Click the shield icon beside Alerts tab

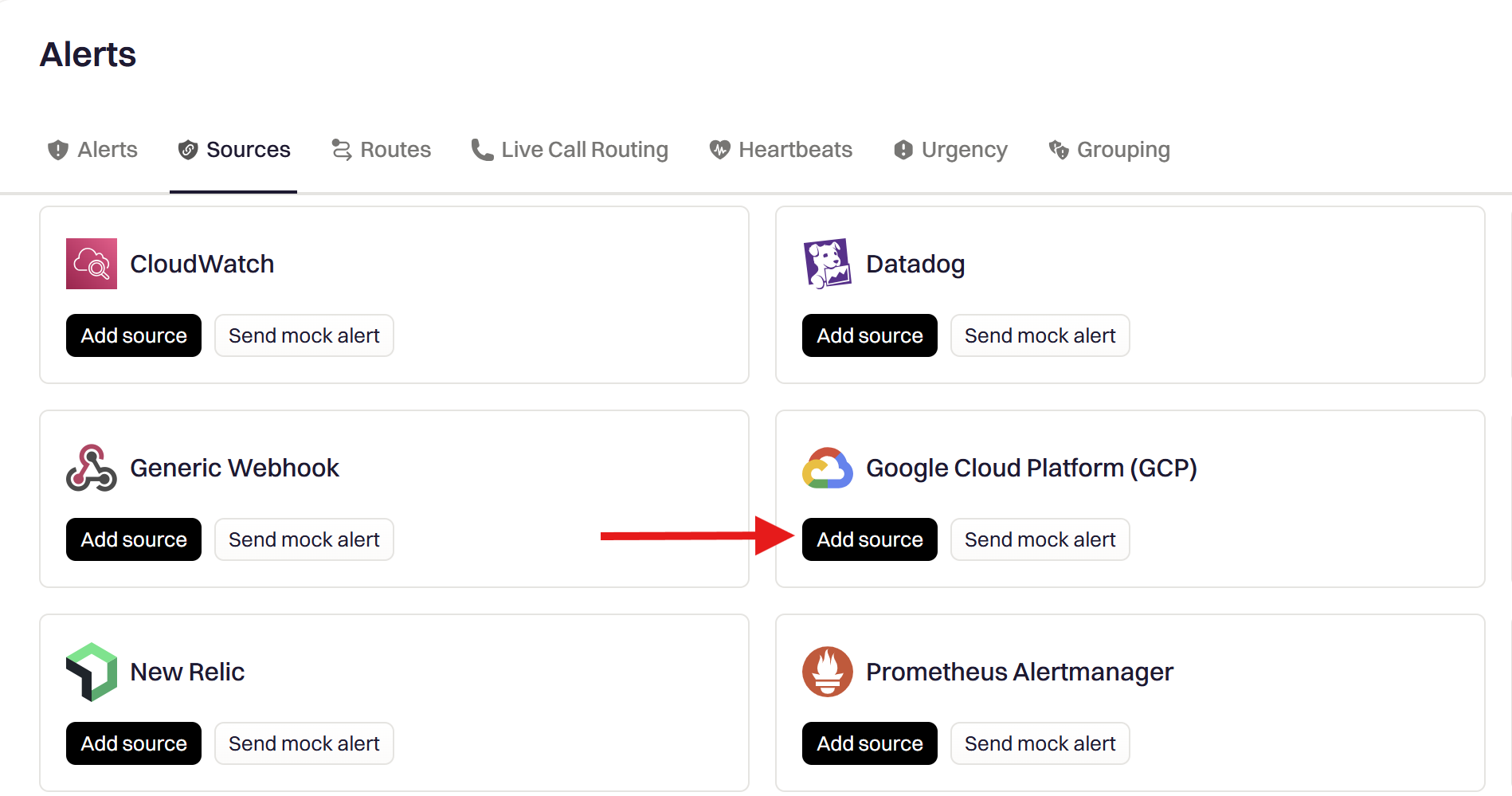[x=58, y=150]
